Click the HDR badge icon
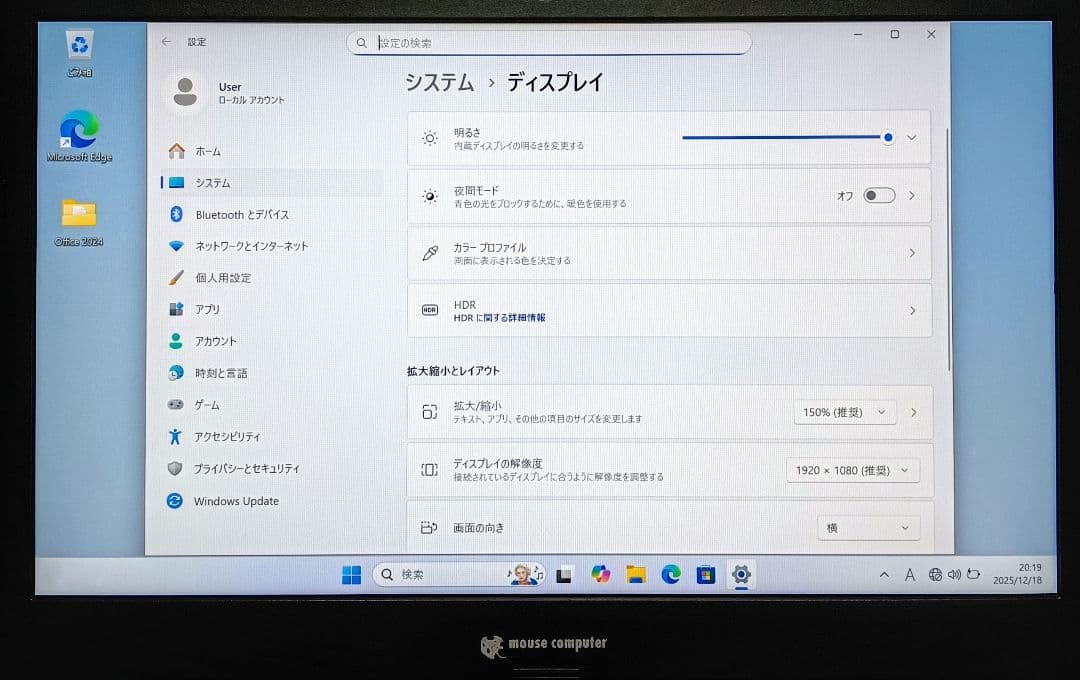 point(430,310)
